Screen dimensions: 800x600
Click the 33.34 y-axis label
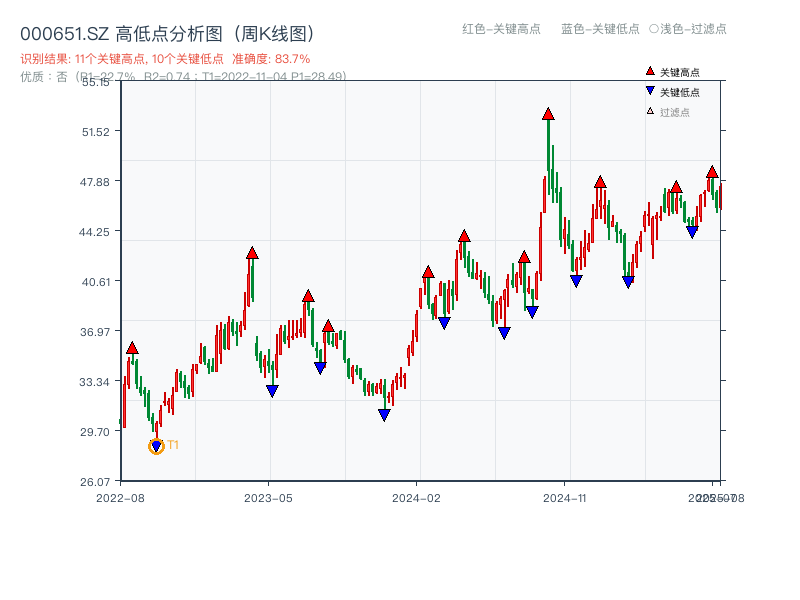(x=94, y=382)
